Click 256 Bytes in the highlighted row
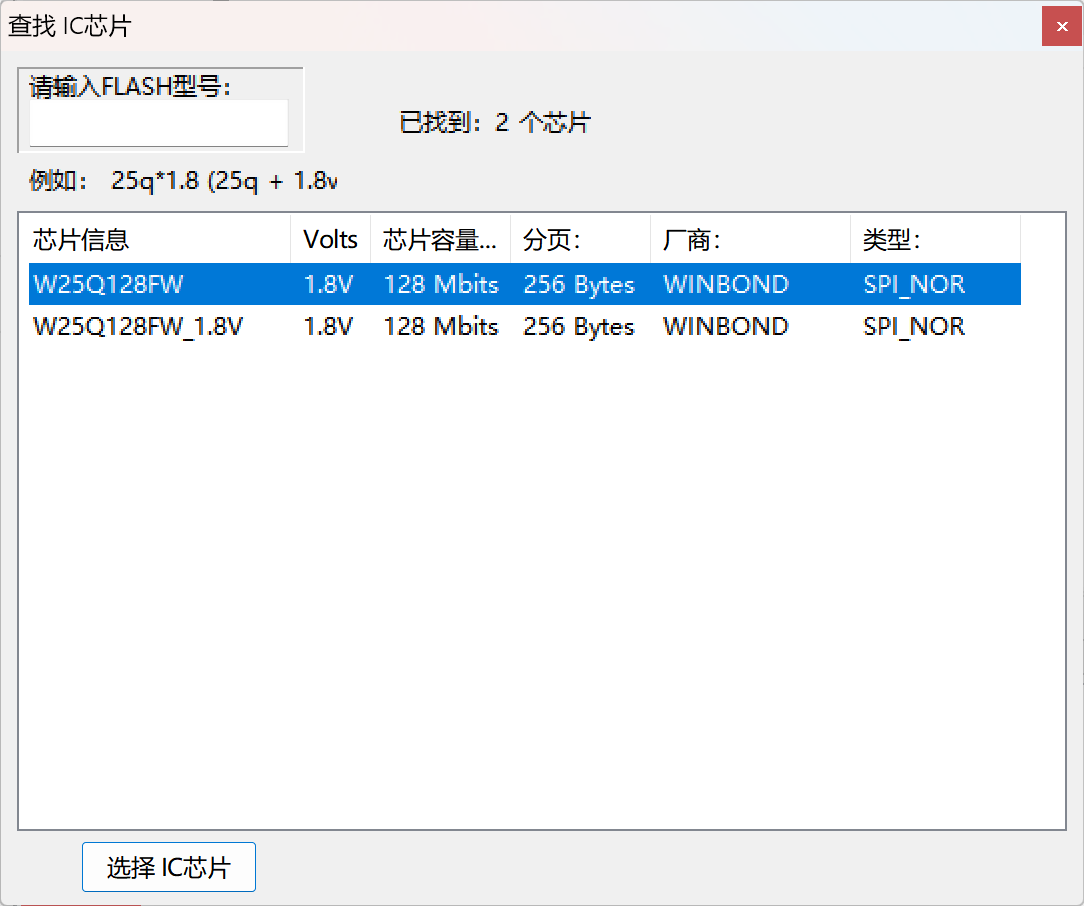This screenshot has height=906, width=1084. (578, 285)
